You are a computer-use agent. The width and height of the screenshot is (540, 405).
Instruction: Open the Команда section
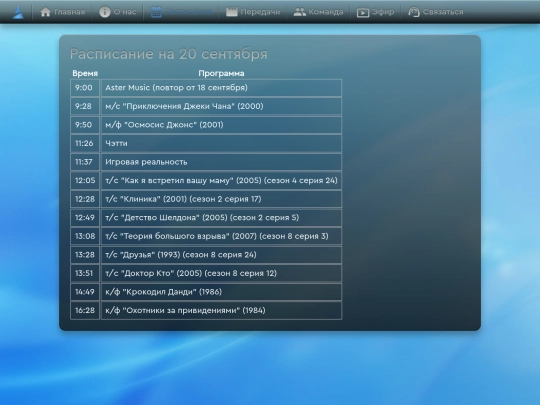pos(318,12)
